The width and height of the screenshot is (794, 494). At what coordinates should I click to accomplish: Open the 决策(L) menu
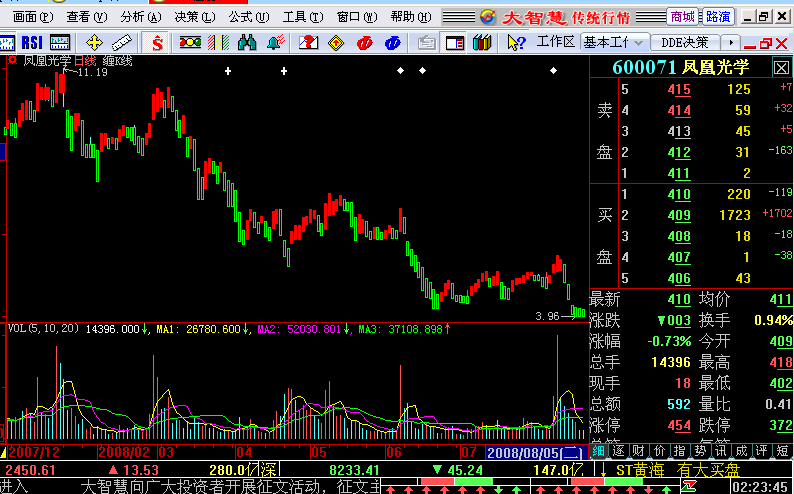click(195, 17)
